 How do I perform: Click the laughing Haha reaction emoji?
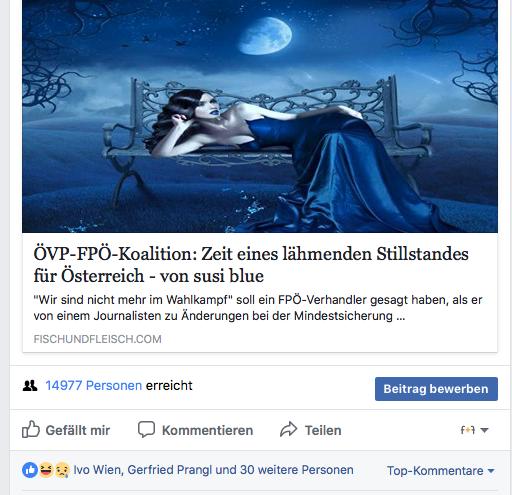46,470
